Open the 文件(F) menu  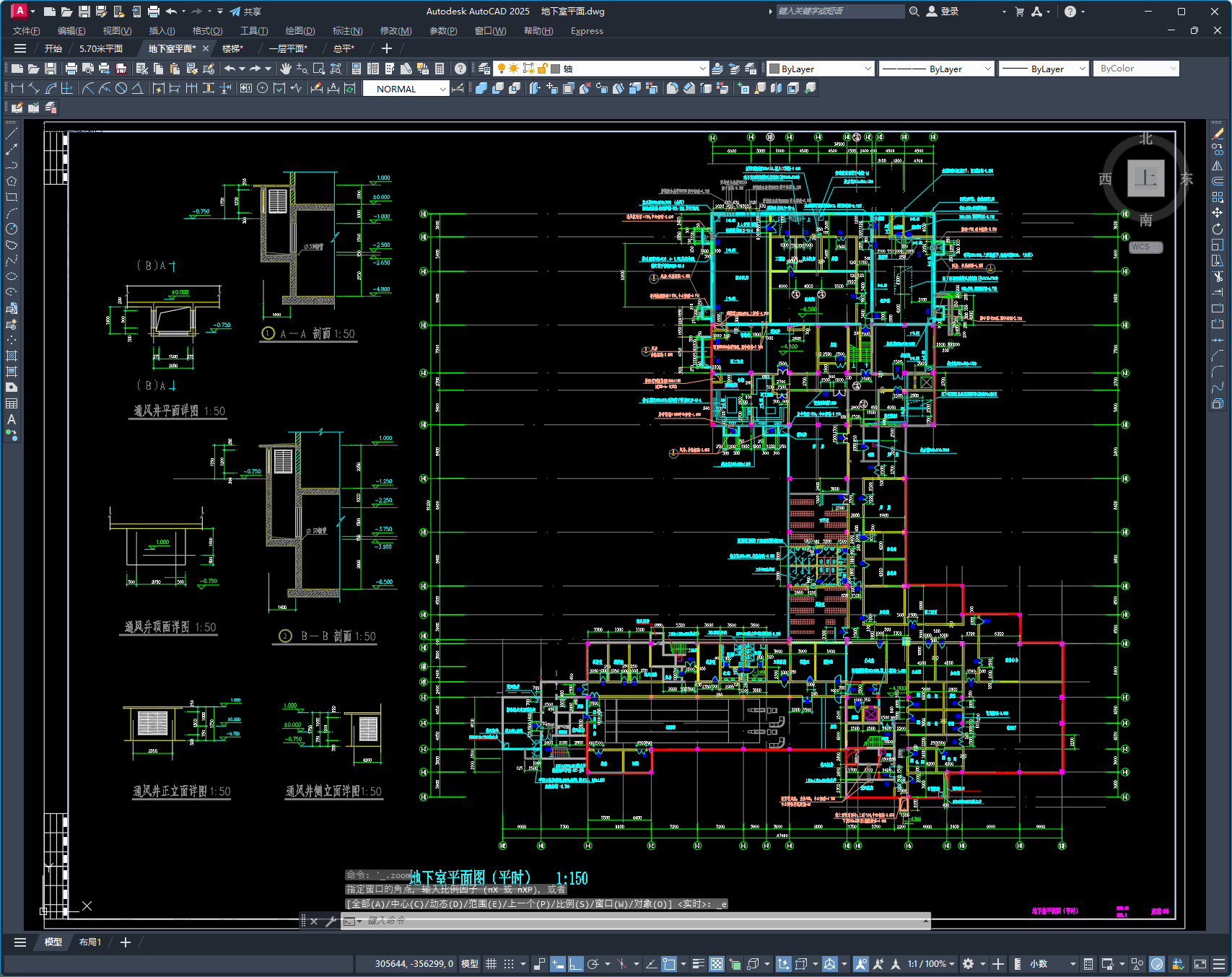26,31
